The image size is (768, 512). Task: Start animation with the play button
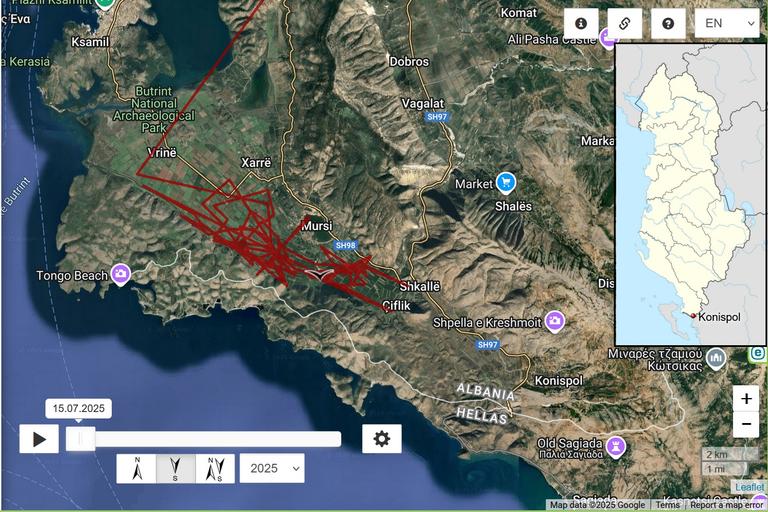[39, 439]
